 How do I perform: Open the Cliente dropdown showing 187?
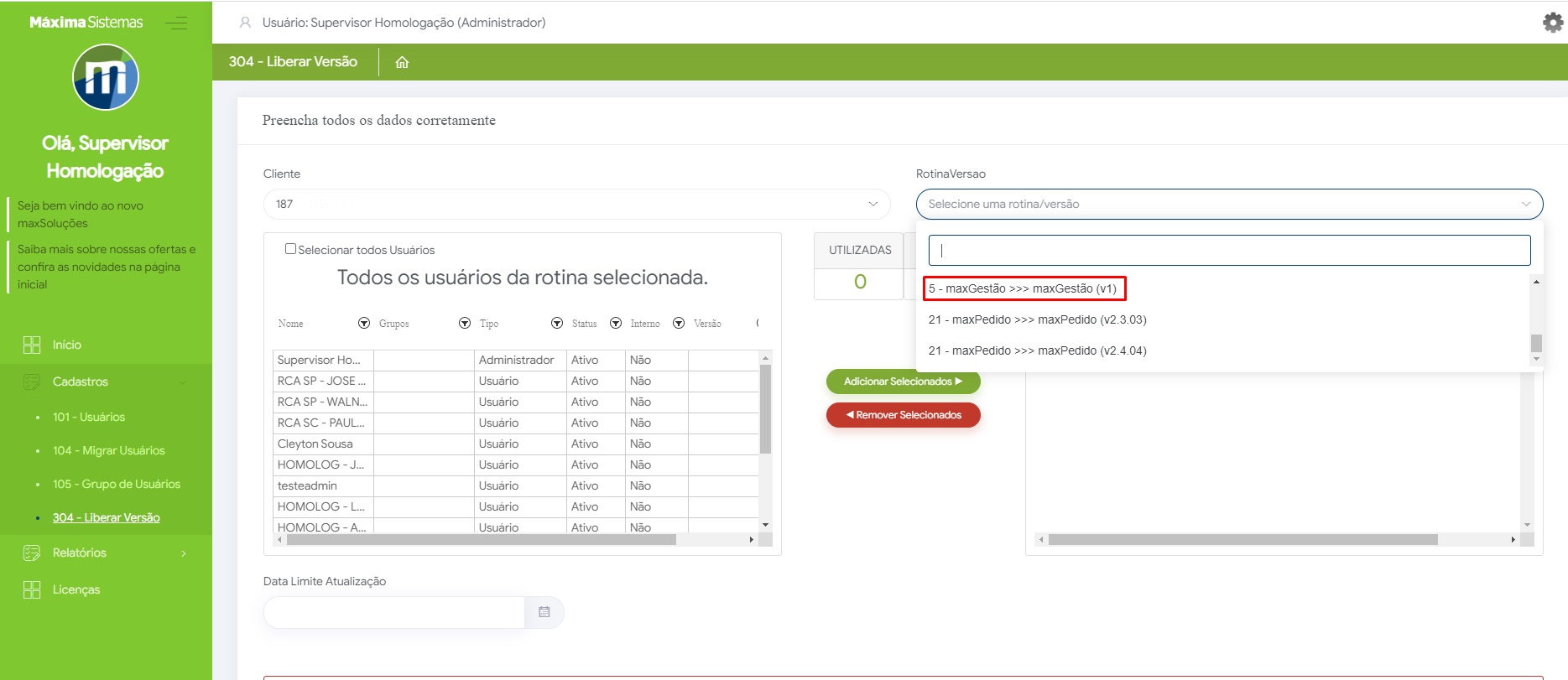pos(576,204)
